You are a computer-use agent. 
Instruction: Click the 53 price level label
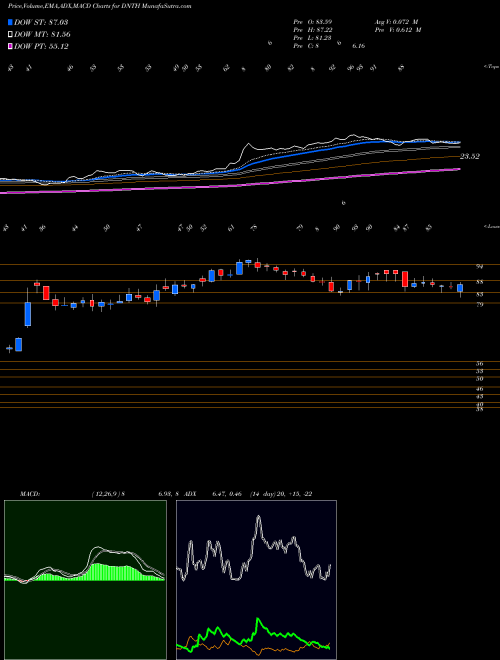pyautogui.click(x=479, y=371)
